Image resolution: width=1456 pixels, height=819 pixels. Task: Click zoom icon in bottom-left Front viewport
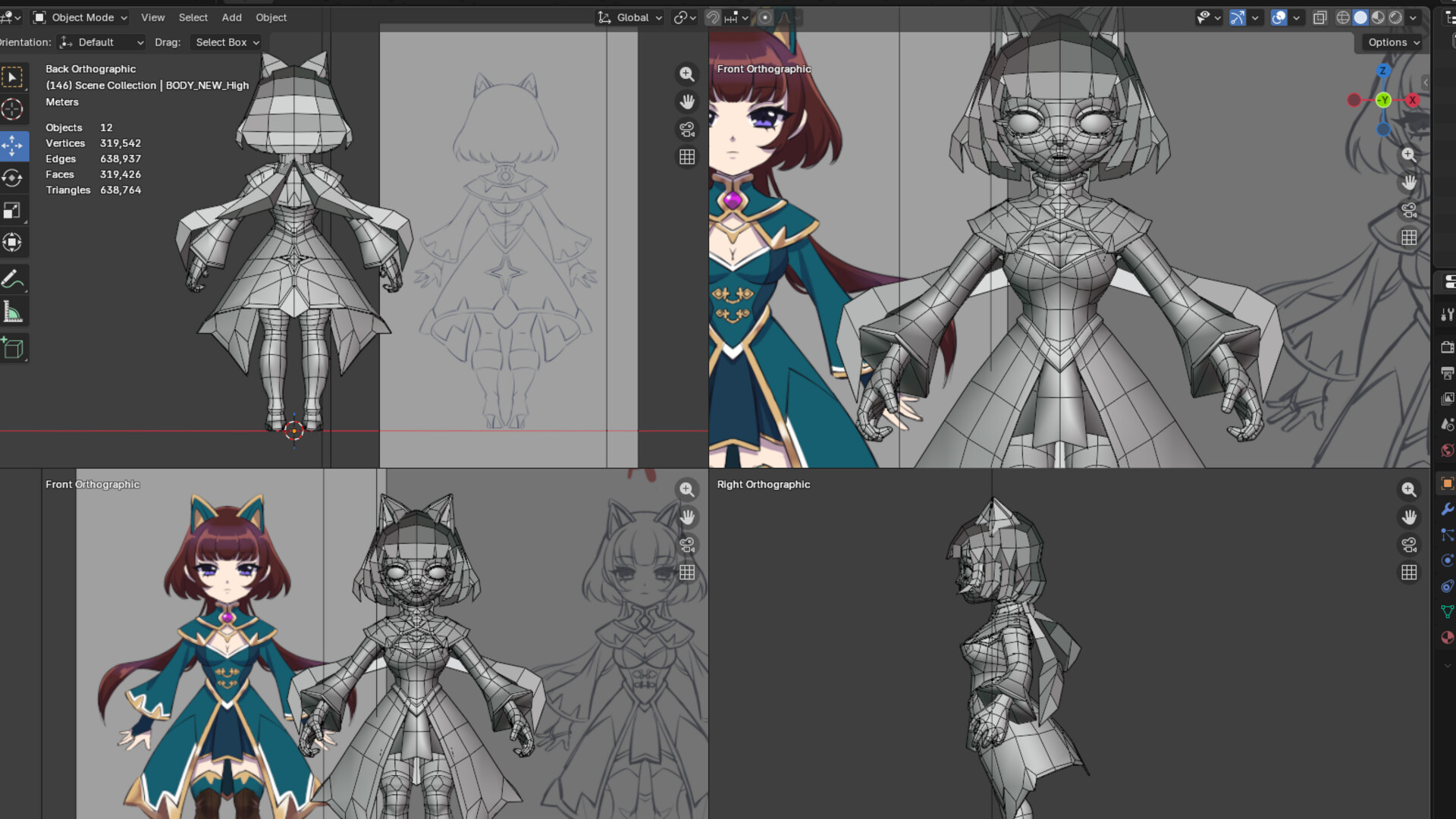687,490
